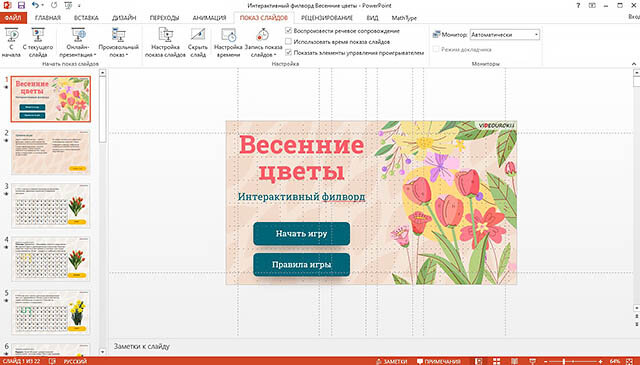Expand Customize Quick Access Toolbar arrow
Screen dimensions: 640x365
pos(79,5)
